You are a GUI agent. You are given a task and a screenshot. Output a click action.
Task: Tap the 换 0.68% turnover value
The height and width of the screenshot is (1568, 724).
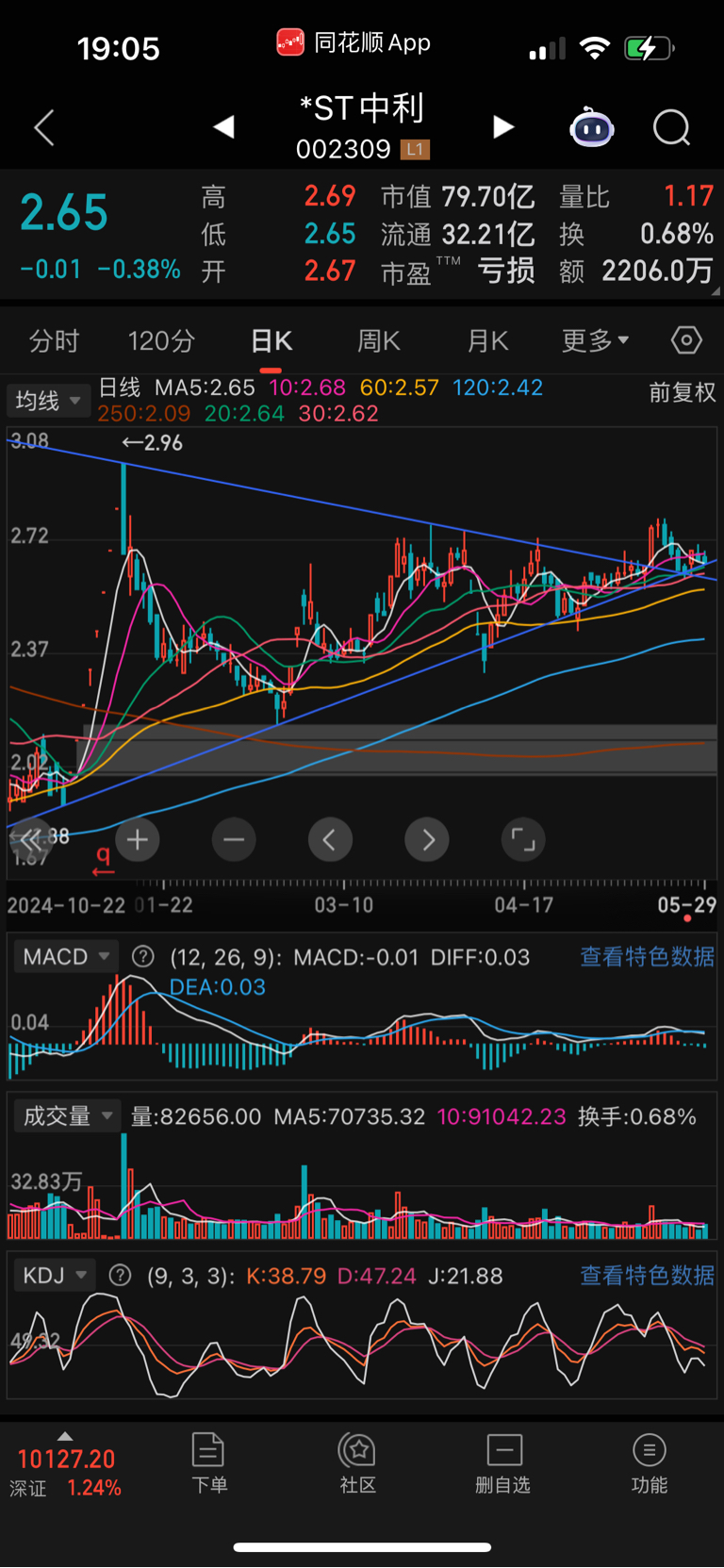pos(636,234)
